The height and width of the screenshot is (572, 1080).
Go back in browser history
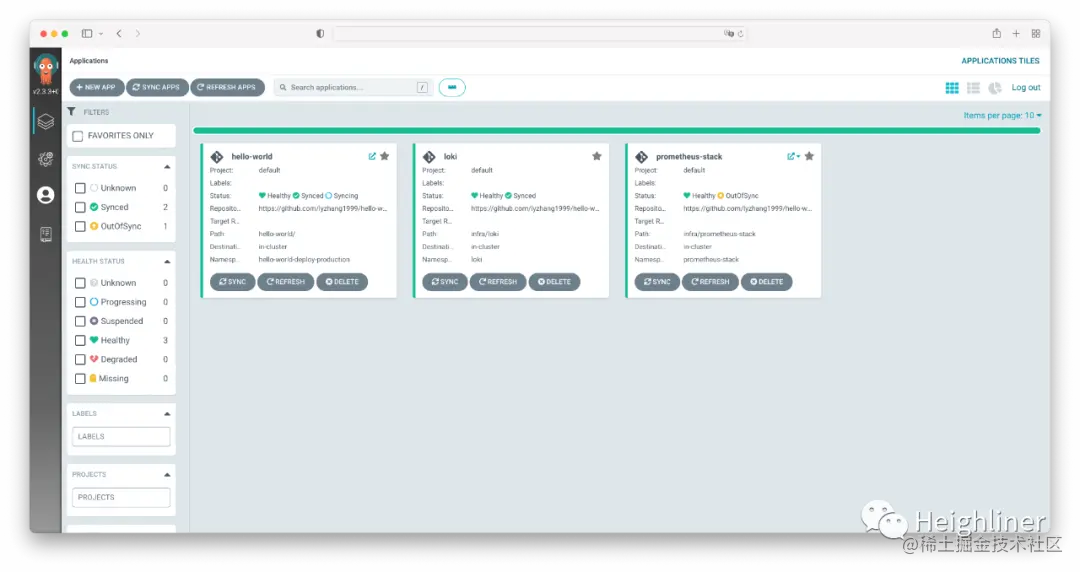point(119,33)
